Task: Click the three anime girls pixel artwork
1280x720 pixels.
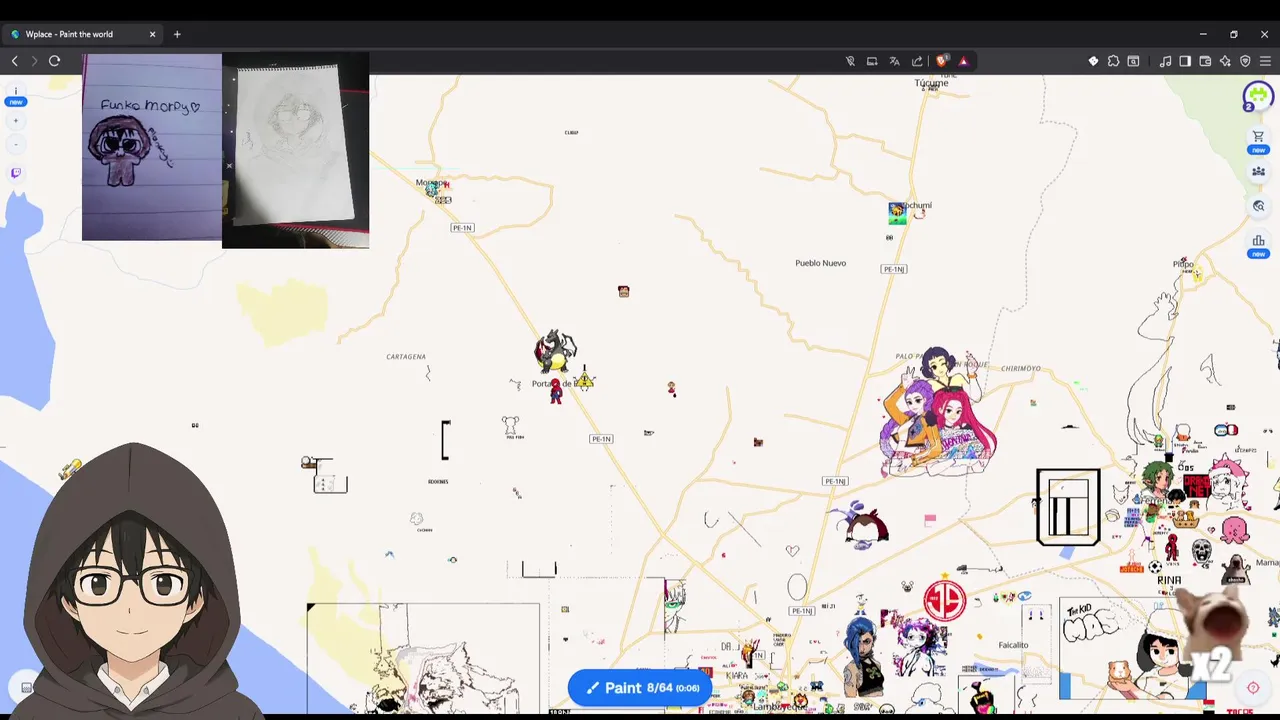Action: 937,412
